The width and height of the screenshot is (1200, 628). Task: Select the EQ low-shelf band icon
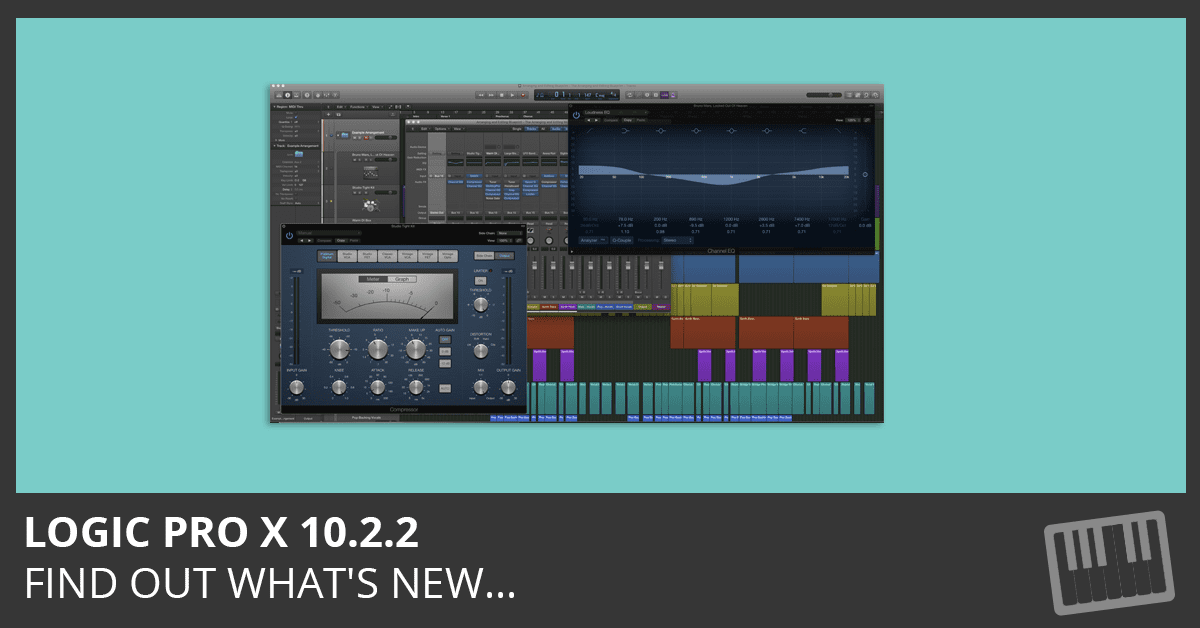coord(624,131)
